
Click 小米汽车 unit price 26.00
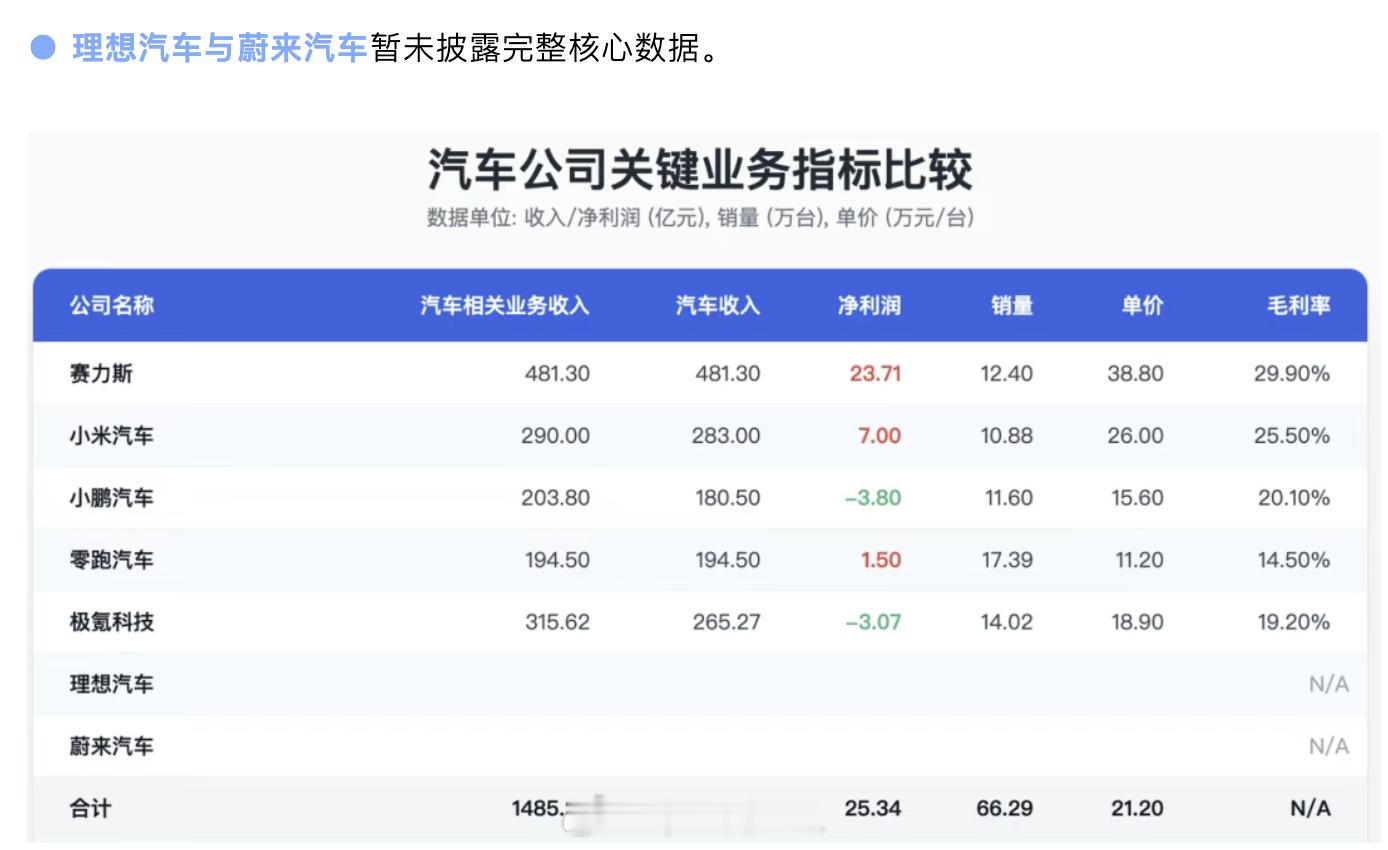pyautogui.click(x=1135, y=436)
